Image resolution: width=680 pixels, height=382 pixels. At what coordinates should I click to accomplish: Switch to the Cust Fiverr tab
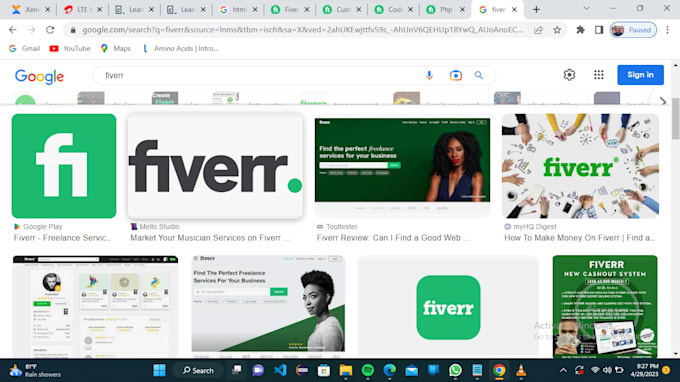pyautogui.click(x=341, y=10)
